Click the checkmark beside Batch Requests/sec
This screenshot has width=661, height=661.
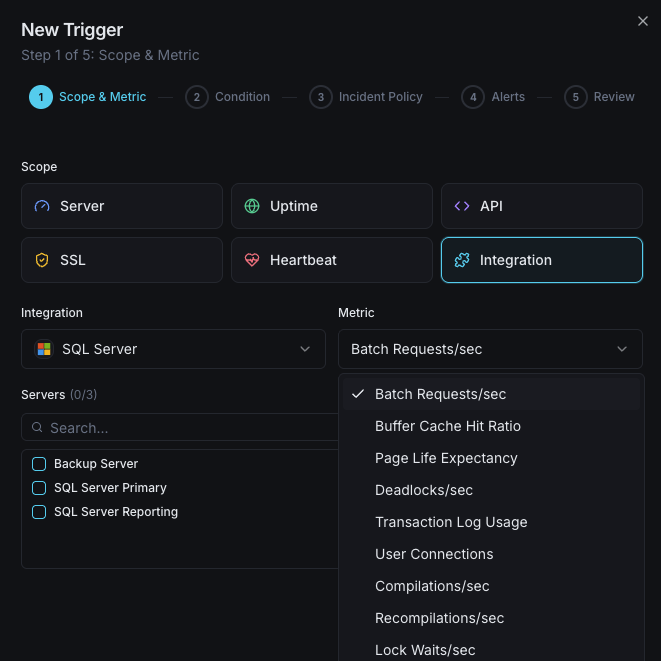click(358, 394)
